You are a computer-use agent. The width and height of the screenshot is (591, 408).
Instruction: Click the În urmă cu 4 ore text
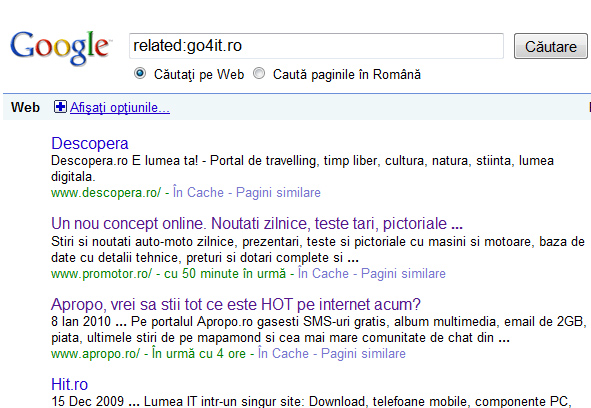pos(199,353)
